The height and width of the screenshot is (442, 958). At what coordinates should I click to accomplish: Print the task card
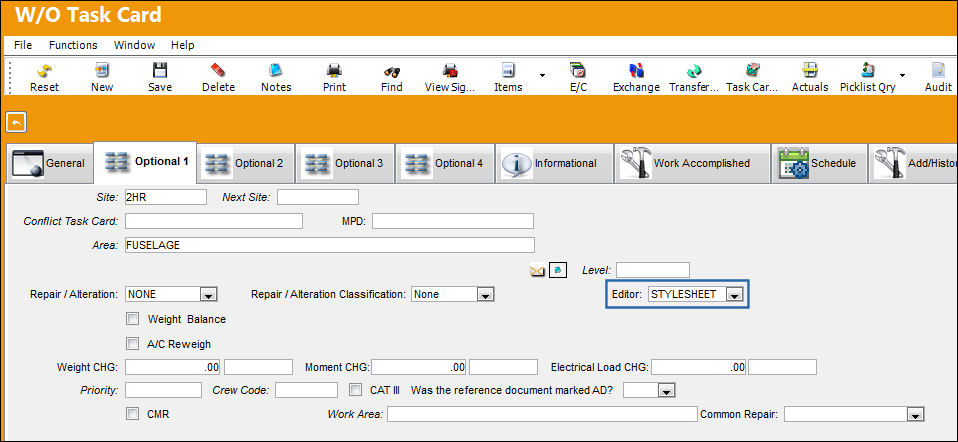[x=334, y=70]
